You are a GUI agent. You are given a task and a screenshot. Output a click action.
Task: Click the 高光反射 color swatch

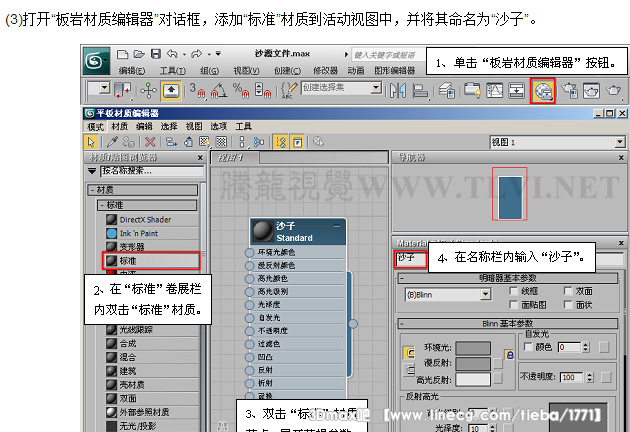point(473,379)
